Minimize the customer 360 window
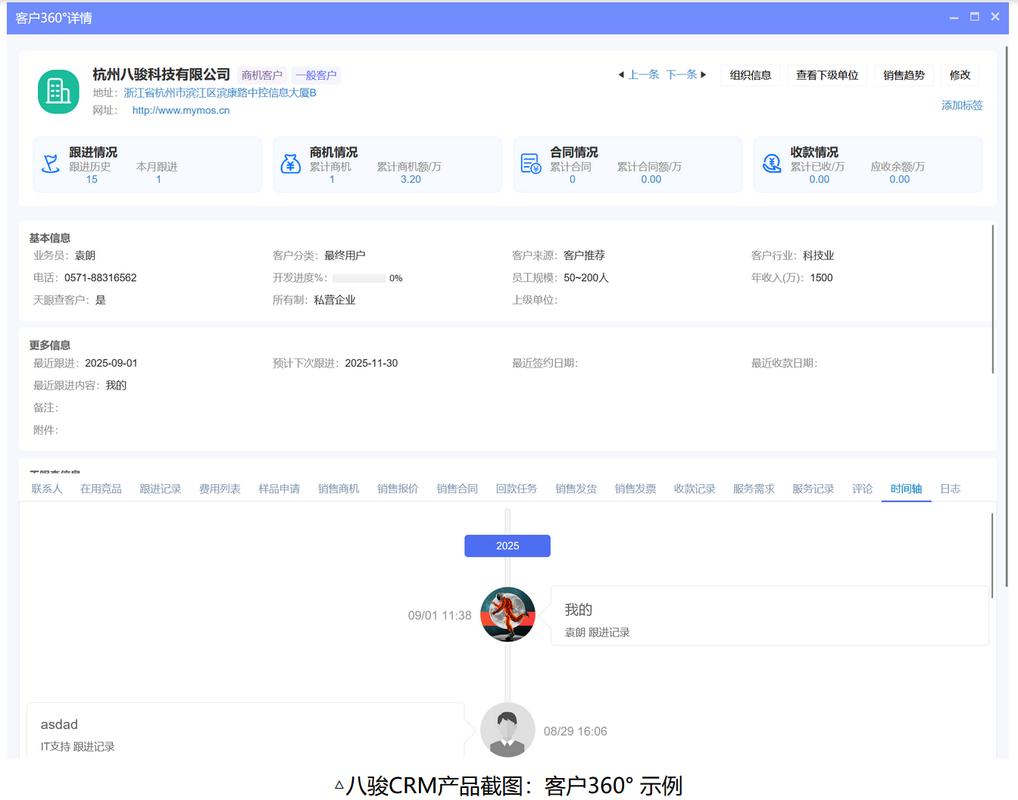The height and width of the screenshot is (800, 1018). 954,18
